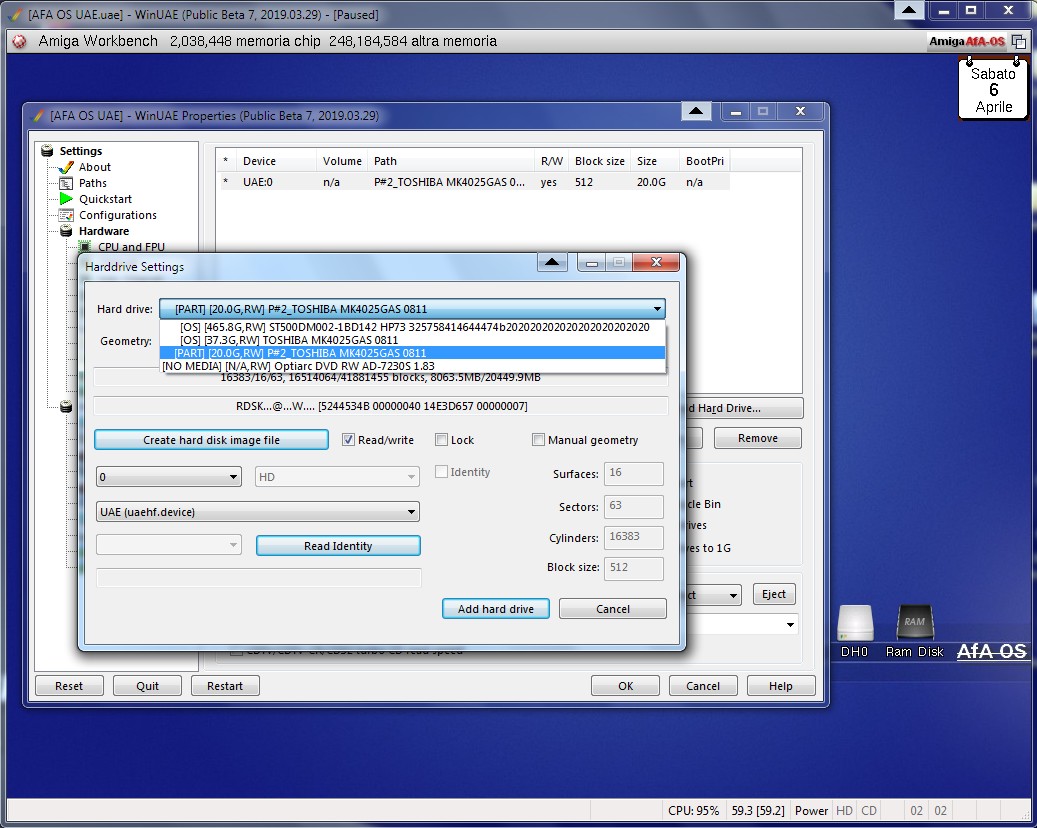The height and width of the screenshot is (828, 1037).
Task: Choose Optiarc DVD RW entry in list
Action: 298,366
